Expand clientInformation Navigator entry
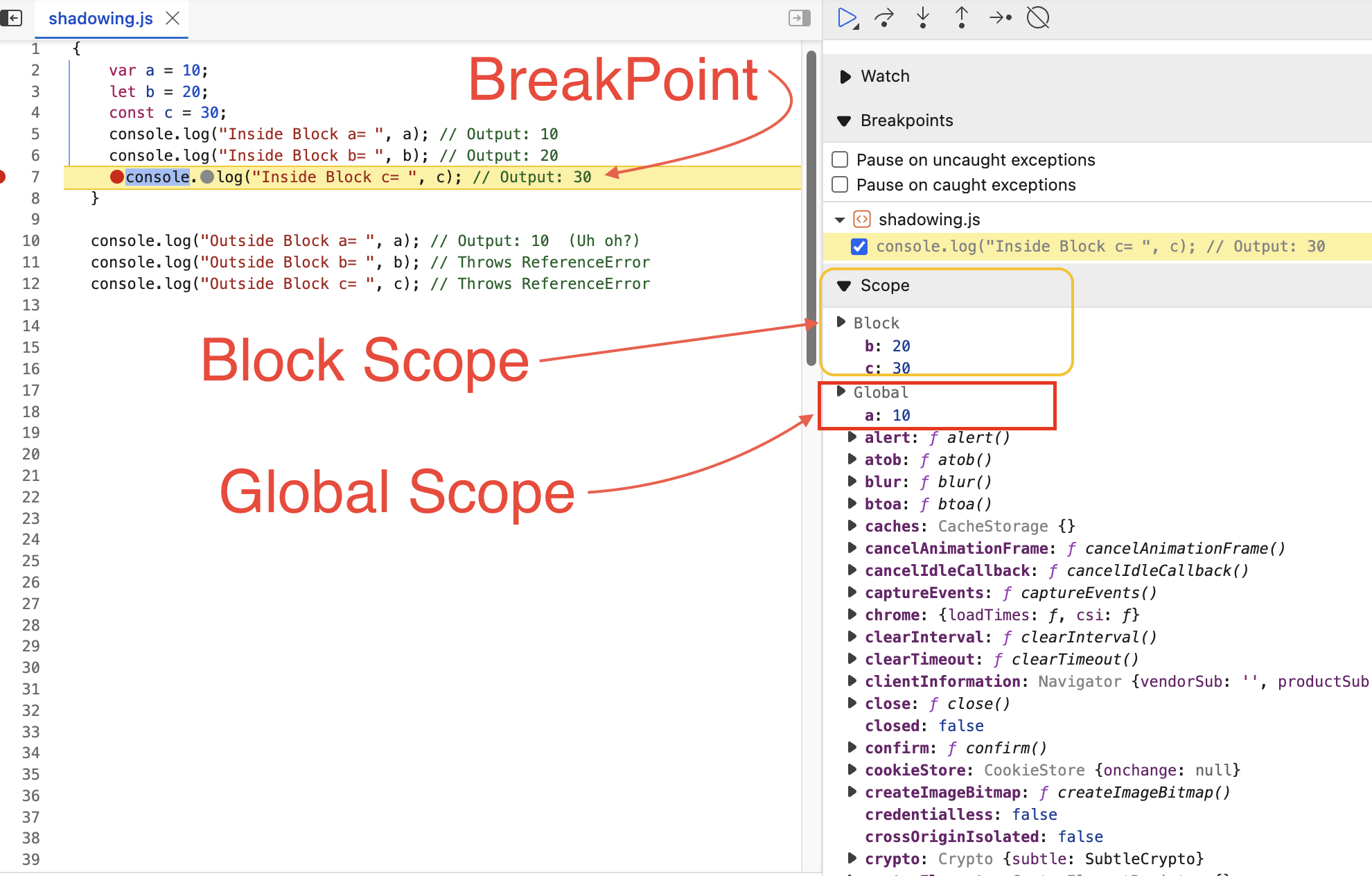1372x876 pixels. point(852,681)
